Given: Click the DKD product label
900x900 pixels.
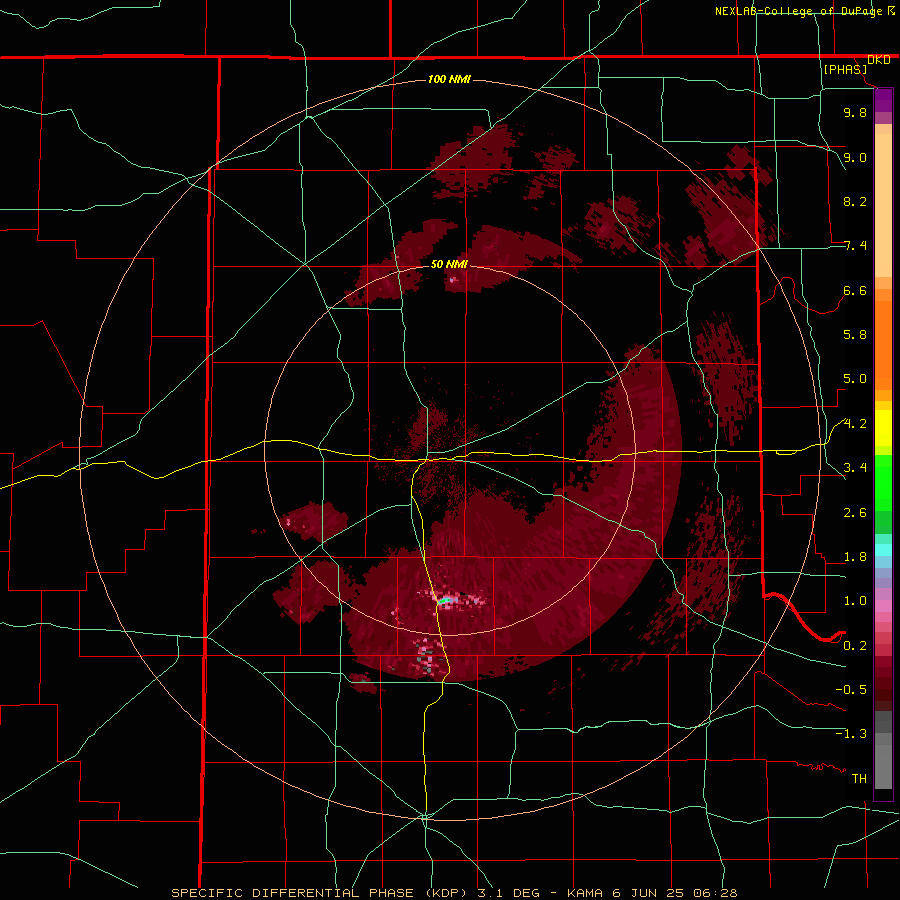Looking at the screenshot, I should [x=879, y=60].
